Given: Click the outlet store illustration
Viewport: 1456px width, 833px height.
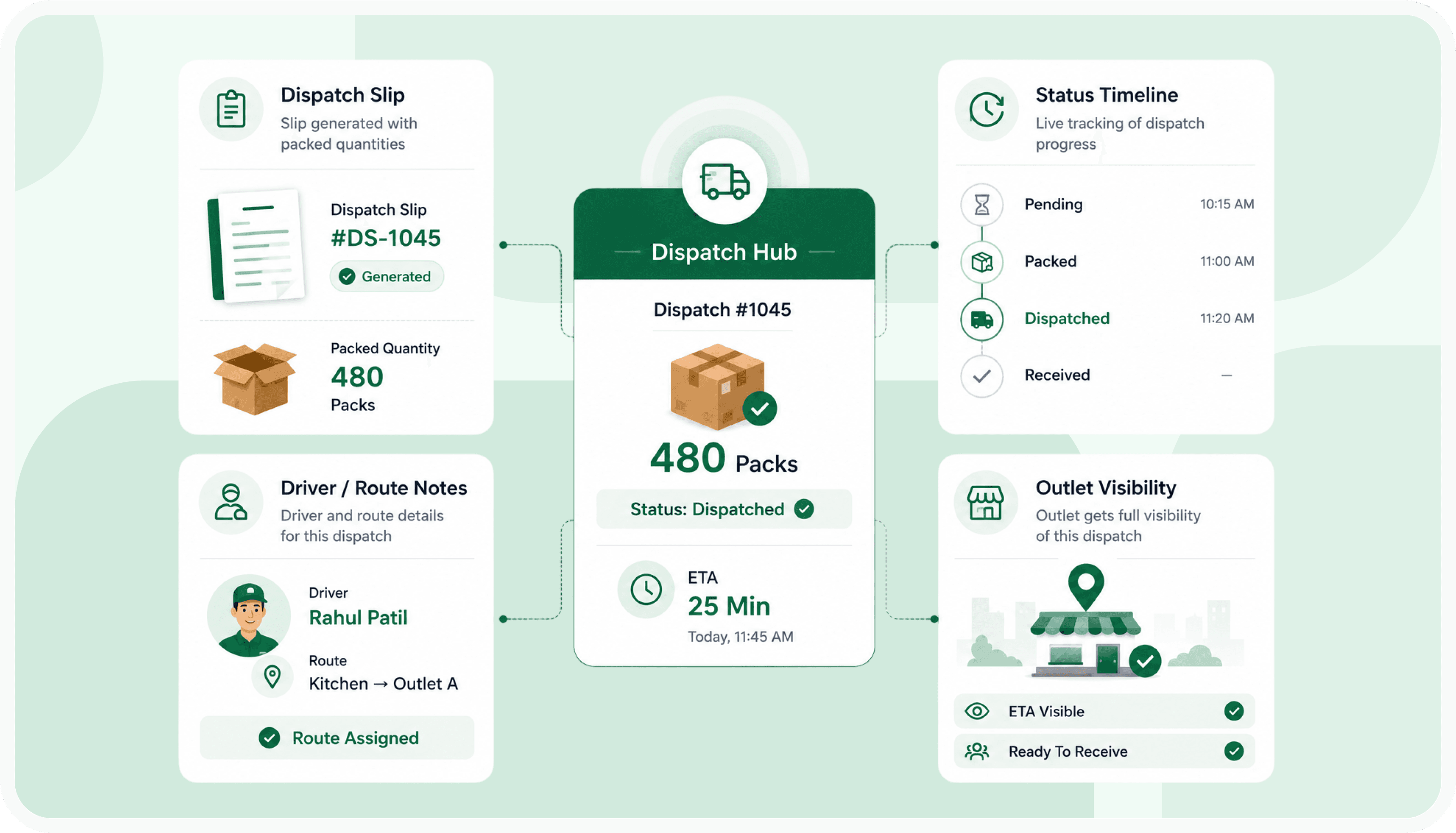Looking at the screenshot, I should coord(1086,644).
